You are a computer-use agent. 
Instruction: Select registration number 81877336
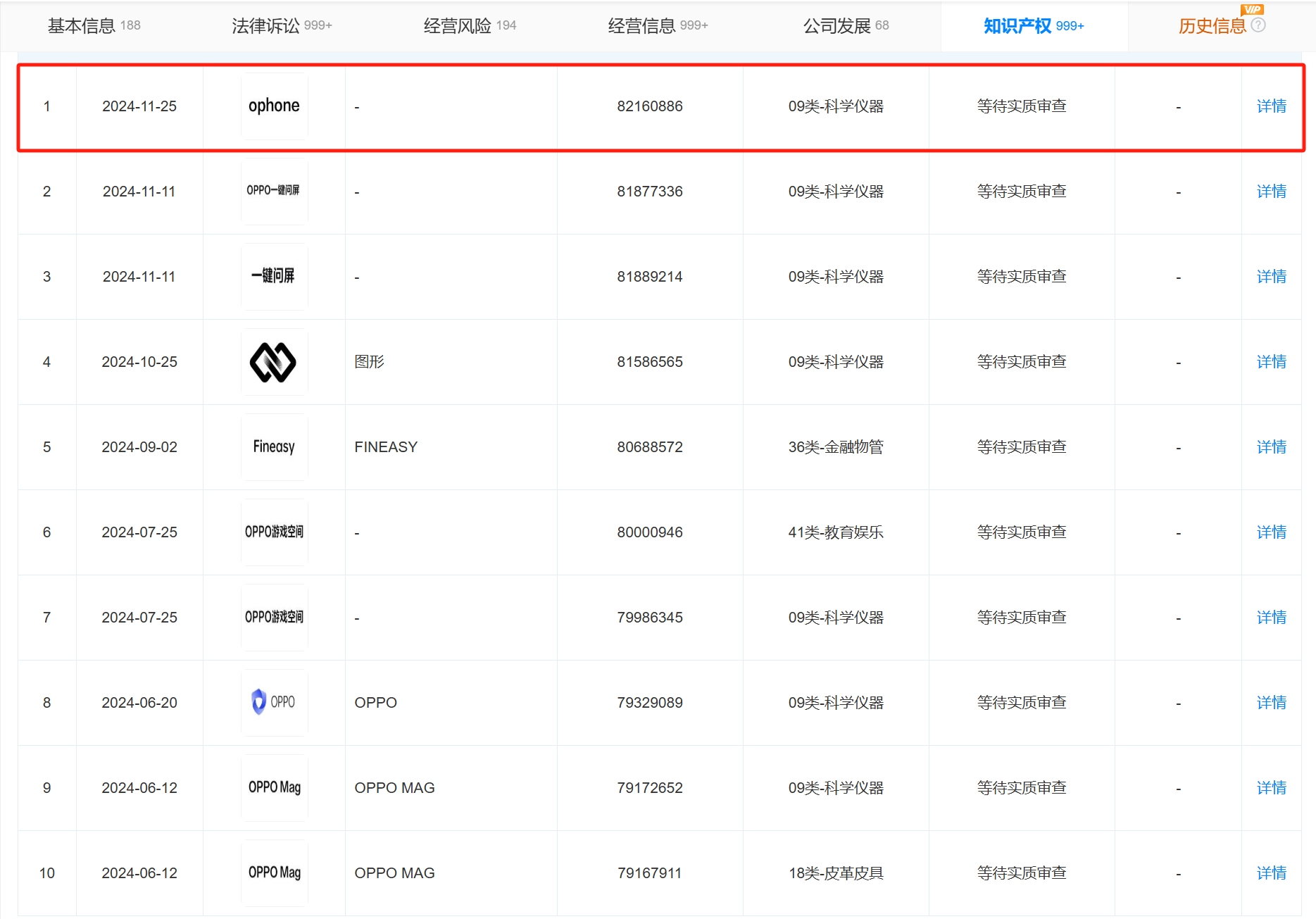(650, 192)
